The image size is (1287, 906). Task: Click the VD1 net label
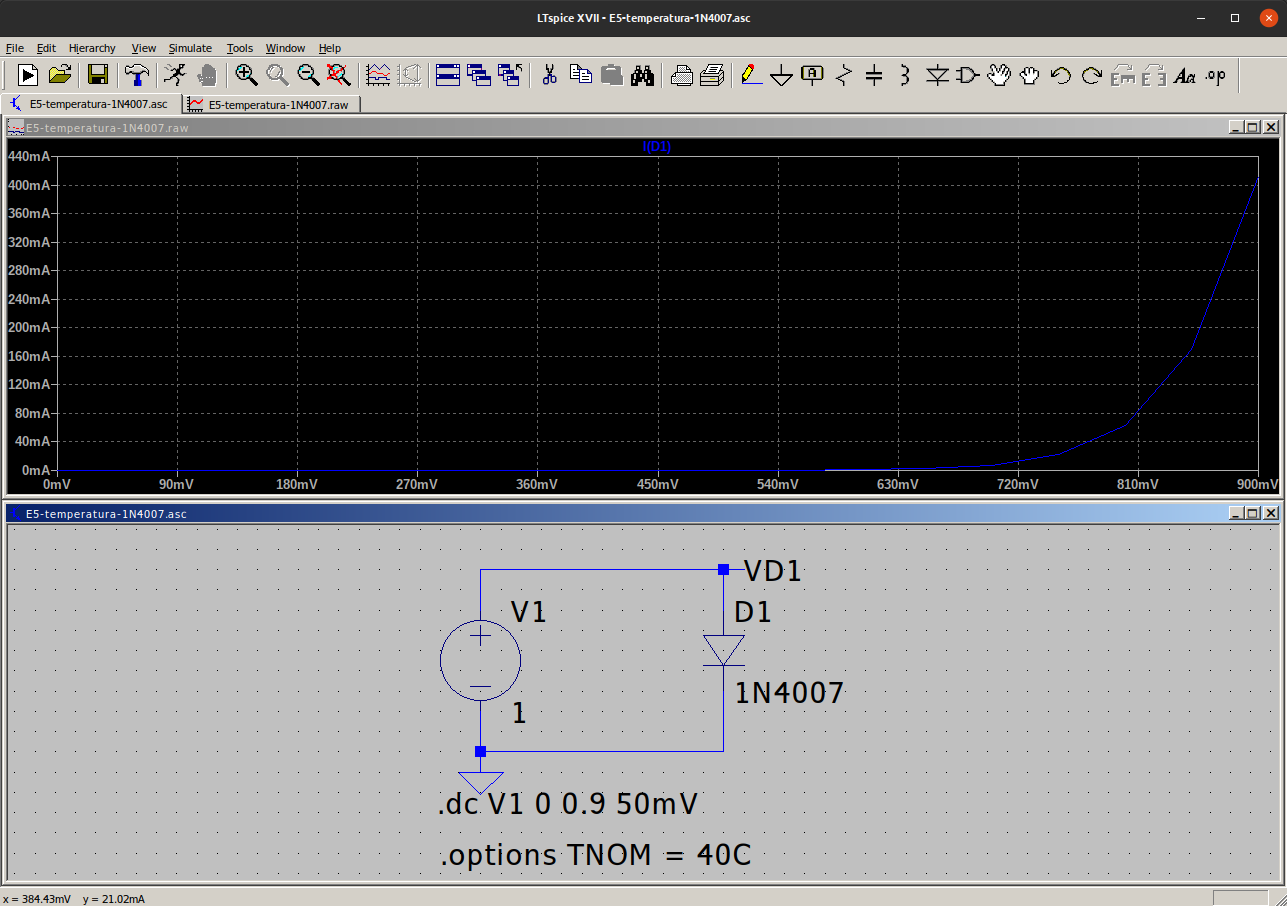point(773,572)
